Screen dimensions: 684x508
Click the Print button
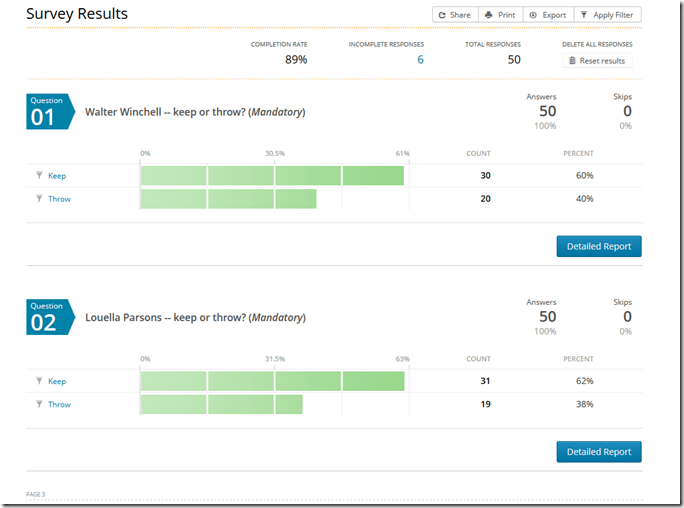[x=500, y=15]
